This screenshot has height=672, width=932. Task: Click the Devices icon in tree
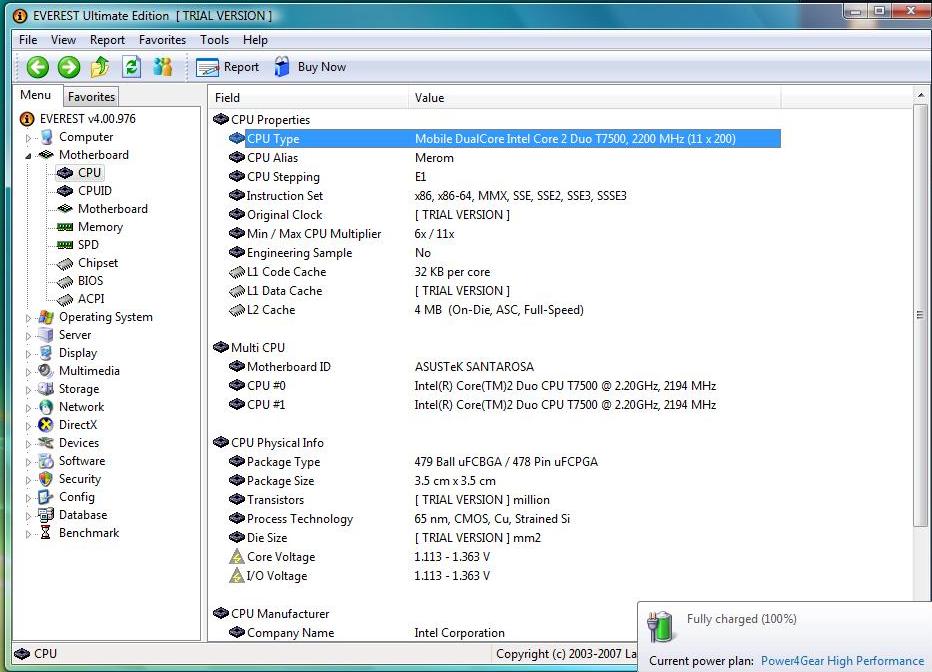coord(45,443)
